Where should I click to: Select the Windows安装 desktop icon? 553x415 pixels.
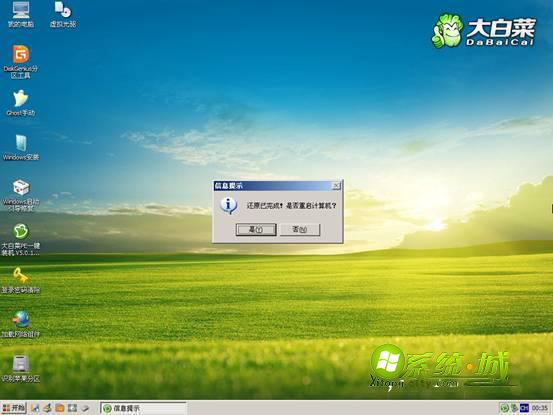point(20,147)
